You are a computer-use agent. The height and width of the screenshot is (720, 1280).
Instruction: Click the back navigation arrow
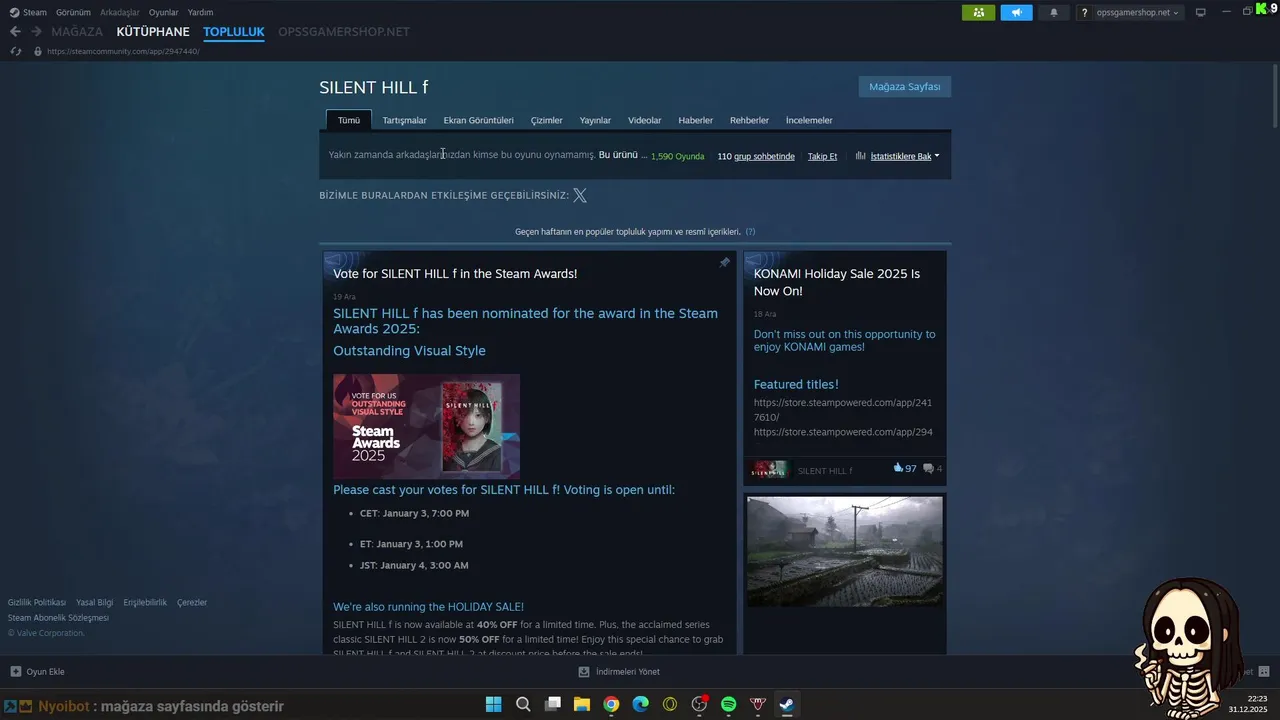(x=15, y=32)
